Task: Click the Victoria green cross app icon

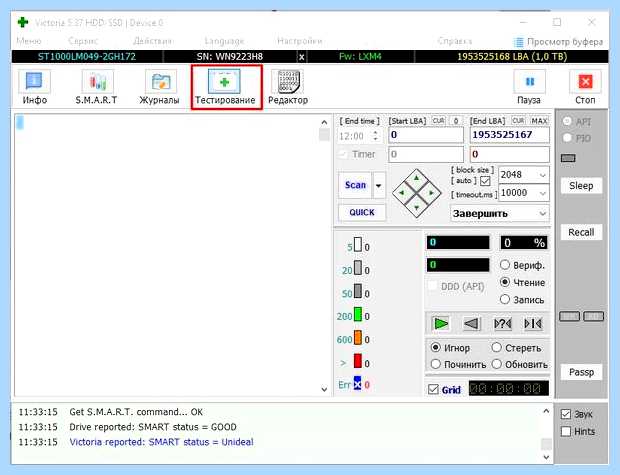Action: click(x=23, y=22)
